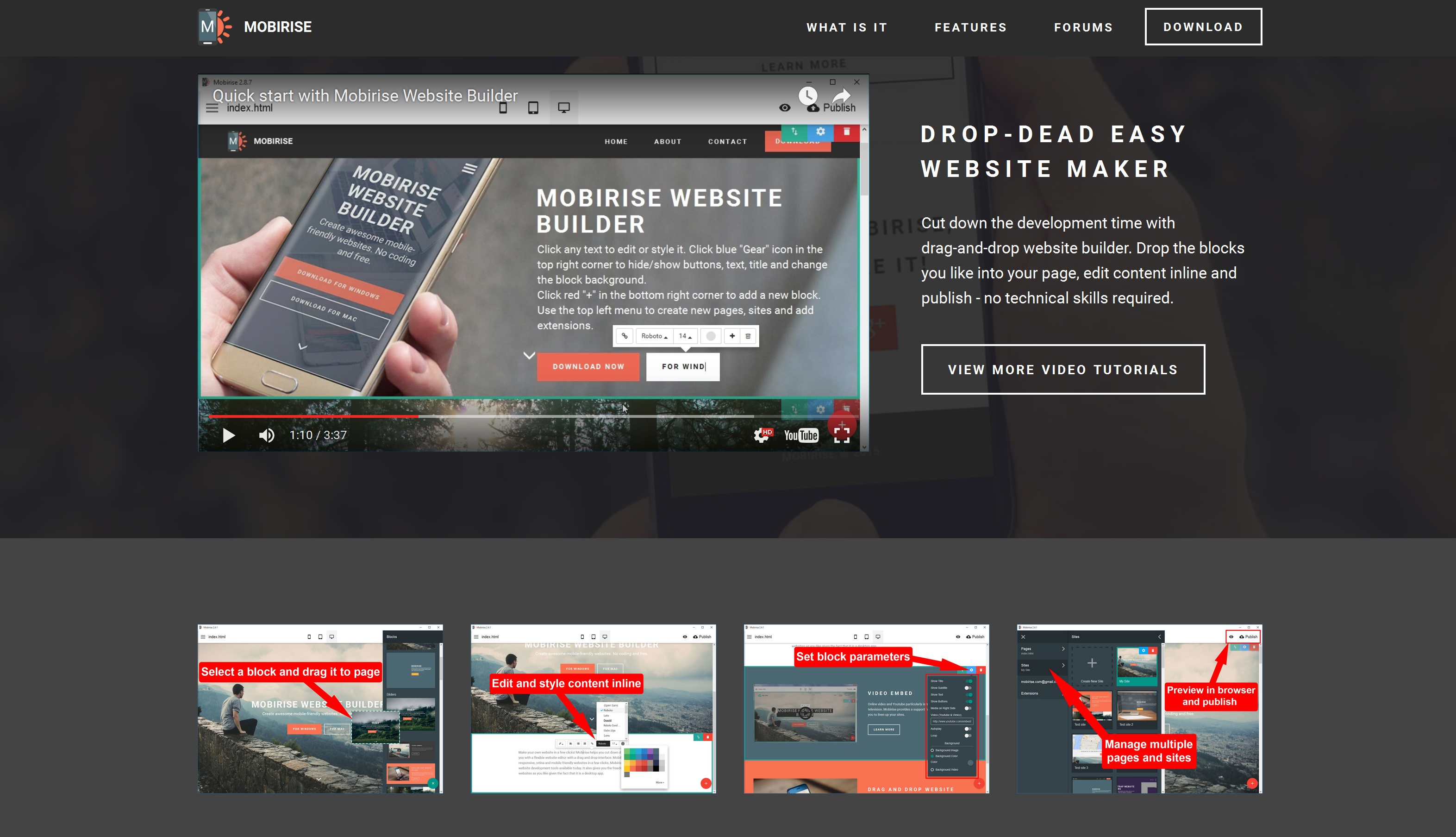This screenshot has width=1456, height=837.
Task: Mute the video using speaker icon
Action: (268, 435)
